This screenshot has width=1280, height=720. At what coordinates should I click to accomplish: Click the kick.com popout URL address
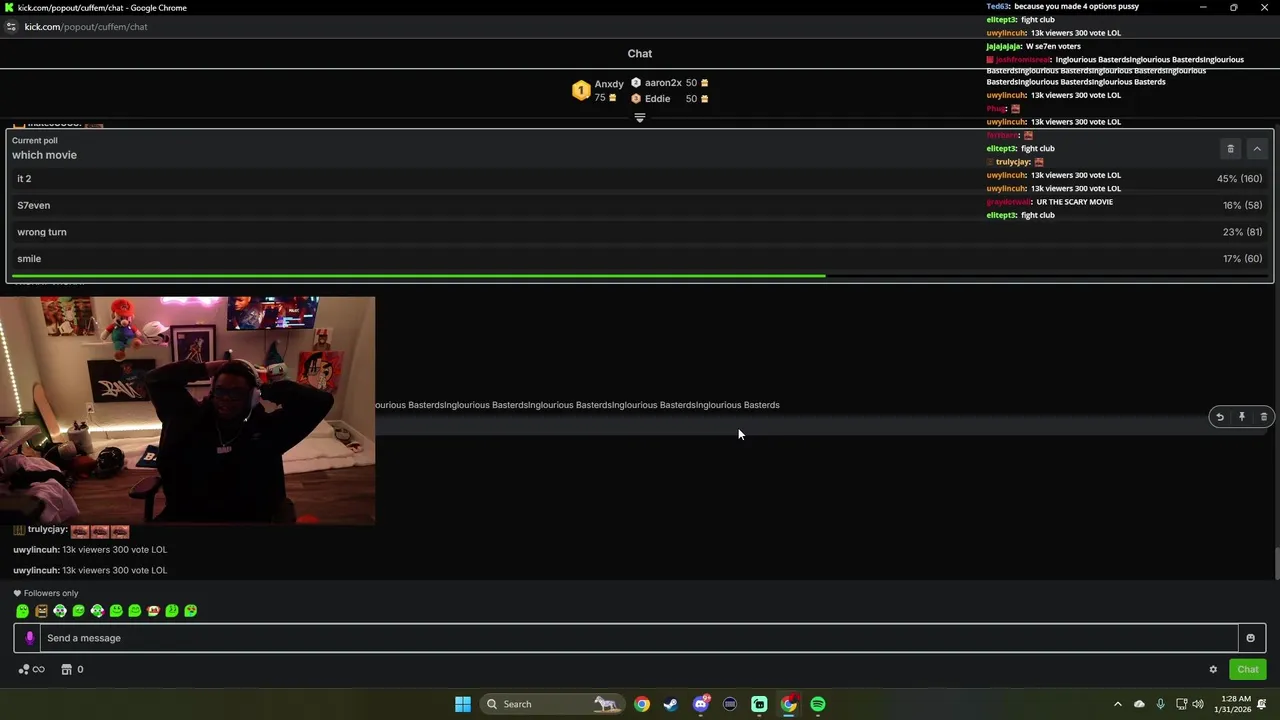[86, 27]
